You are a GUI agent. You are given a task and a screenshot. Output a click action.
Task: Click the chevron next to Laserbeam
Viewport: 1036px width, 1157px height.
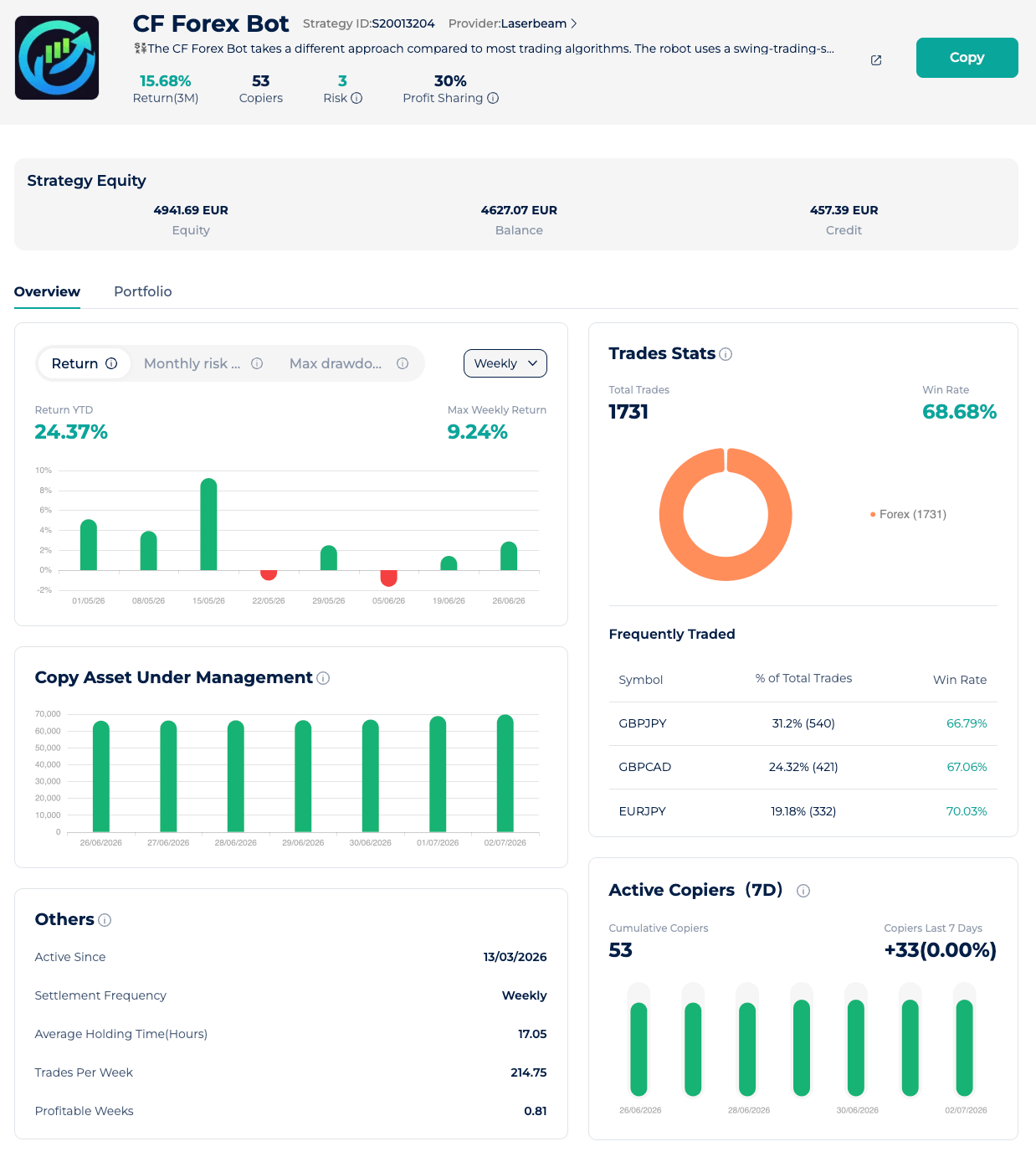coord(574,23)
